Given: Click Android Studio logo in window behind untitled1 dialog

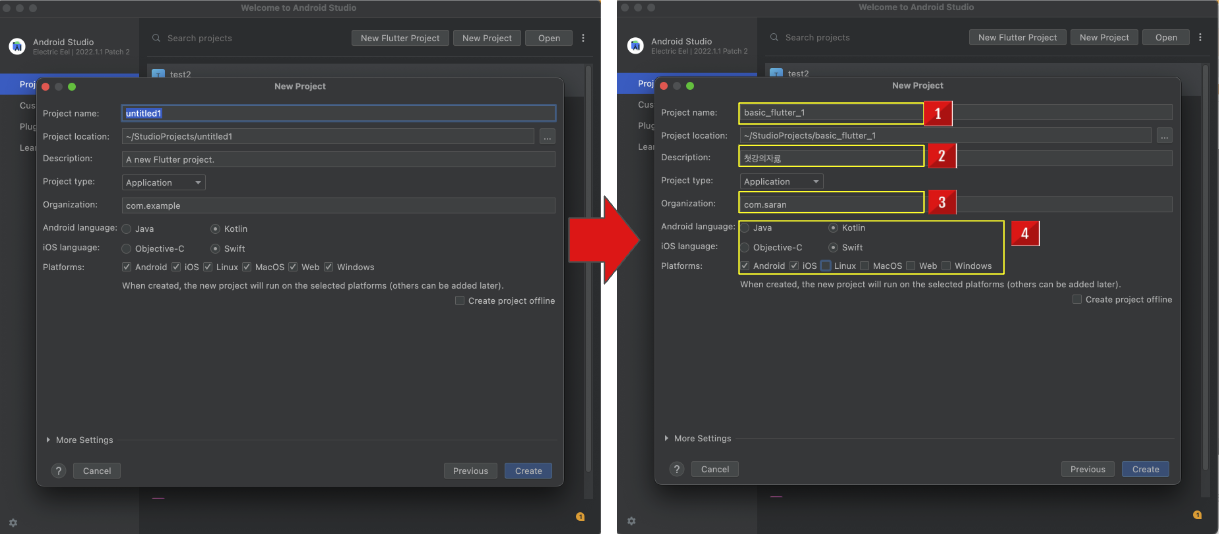Looking at the screenshot, I should pos(17,46).
